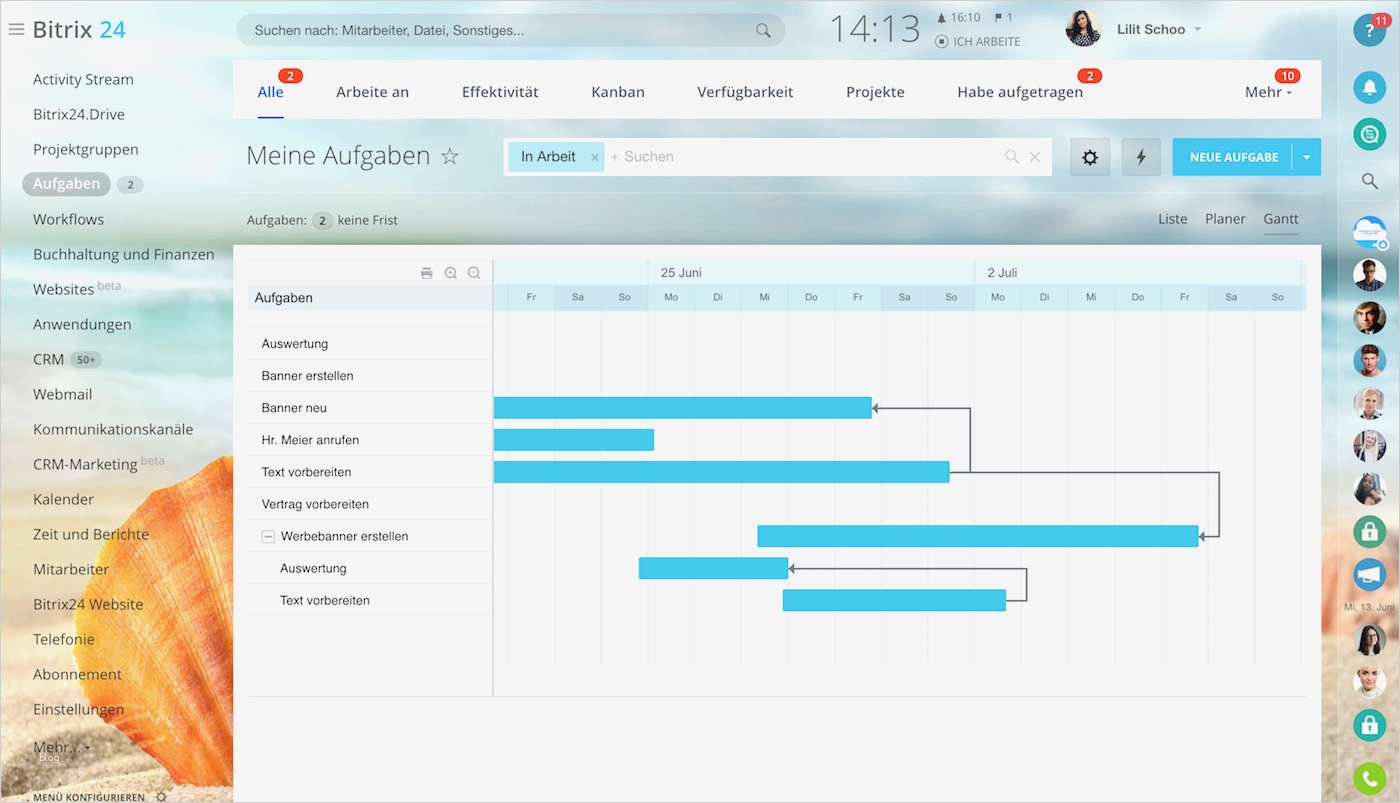Open the Habe aufgetragen tab
The height and width of the screenshot is (803, 1400).
click(x=1020, y=92)
